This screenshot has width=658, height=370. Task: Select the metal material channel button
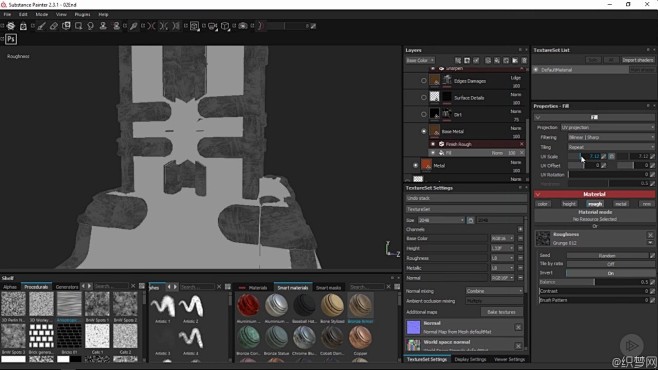pos(621,204)
